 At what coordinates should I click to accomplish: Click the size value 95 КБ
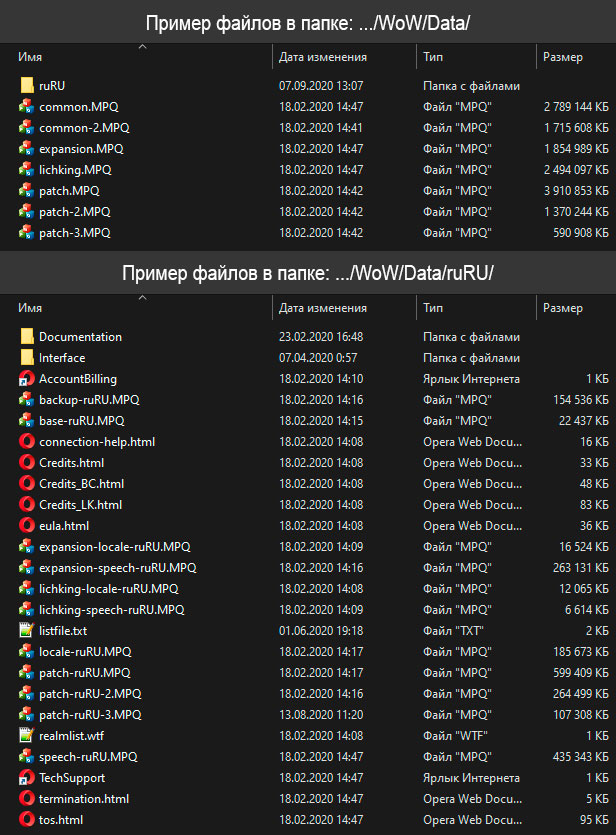pos(594,820)
